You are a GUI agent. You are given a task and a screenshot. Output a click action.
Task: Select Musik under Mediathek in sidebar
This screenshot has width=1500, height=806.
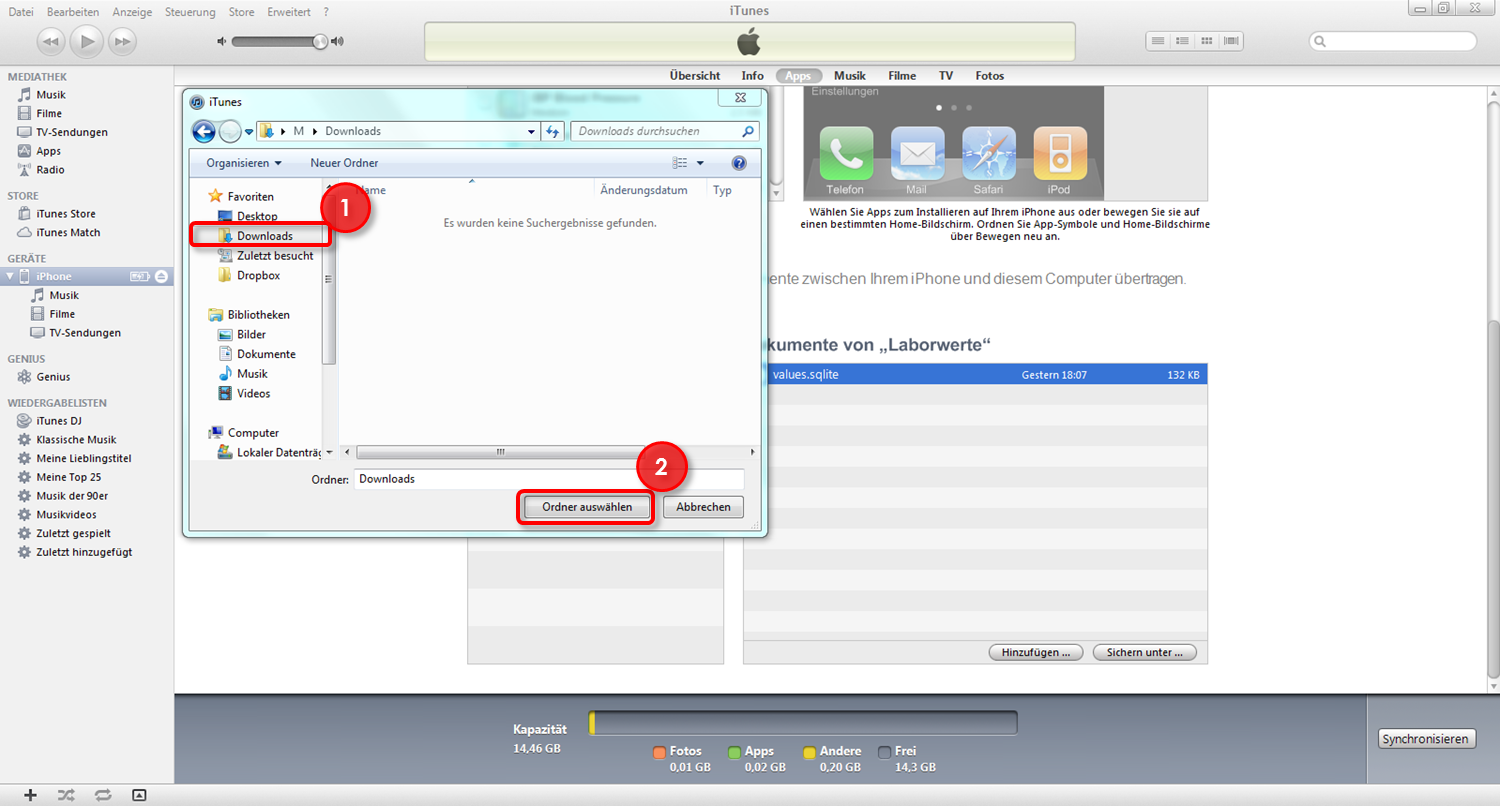[x=51, y=95]
